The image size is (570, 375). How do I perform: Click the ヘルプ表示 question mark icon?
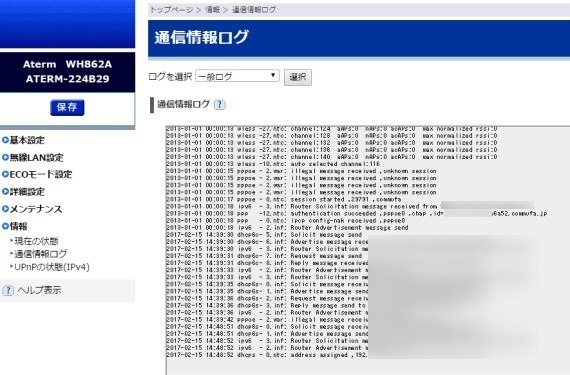[x=8, y=290]
